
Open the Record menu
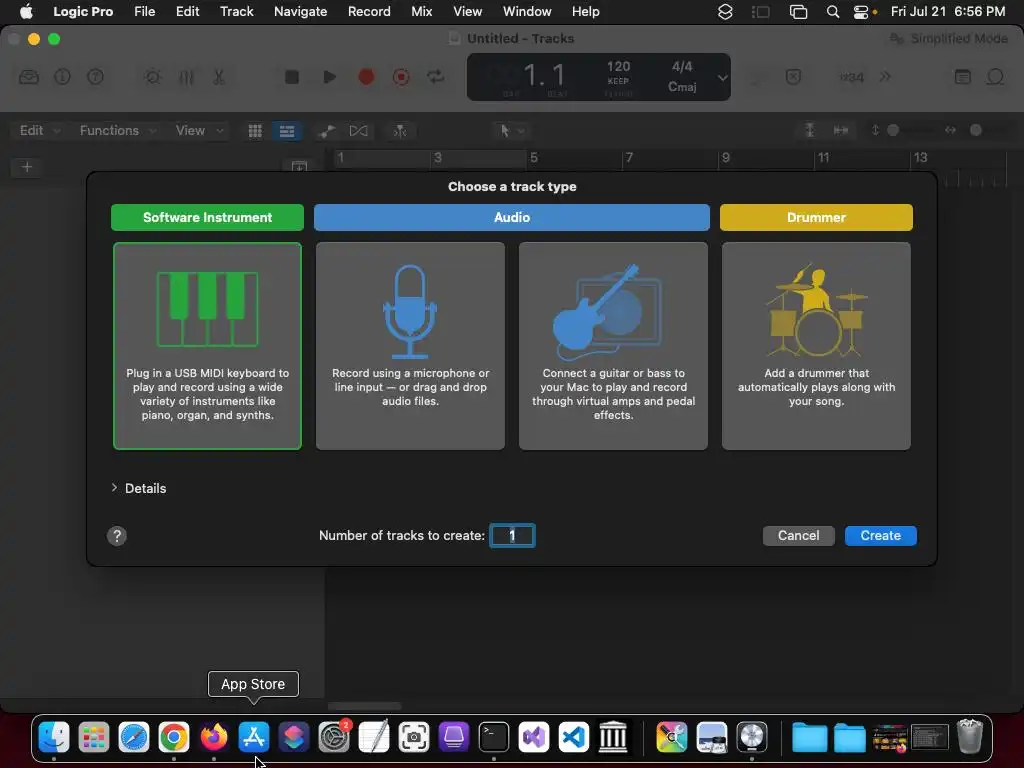tap(369, 11)
